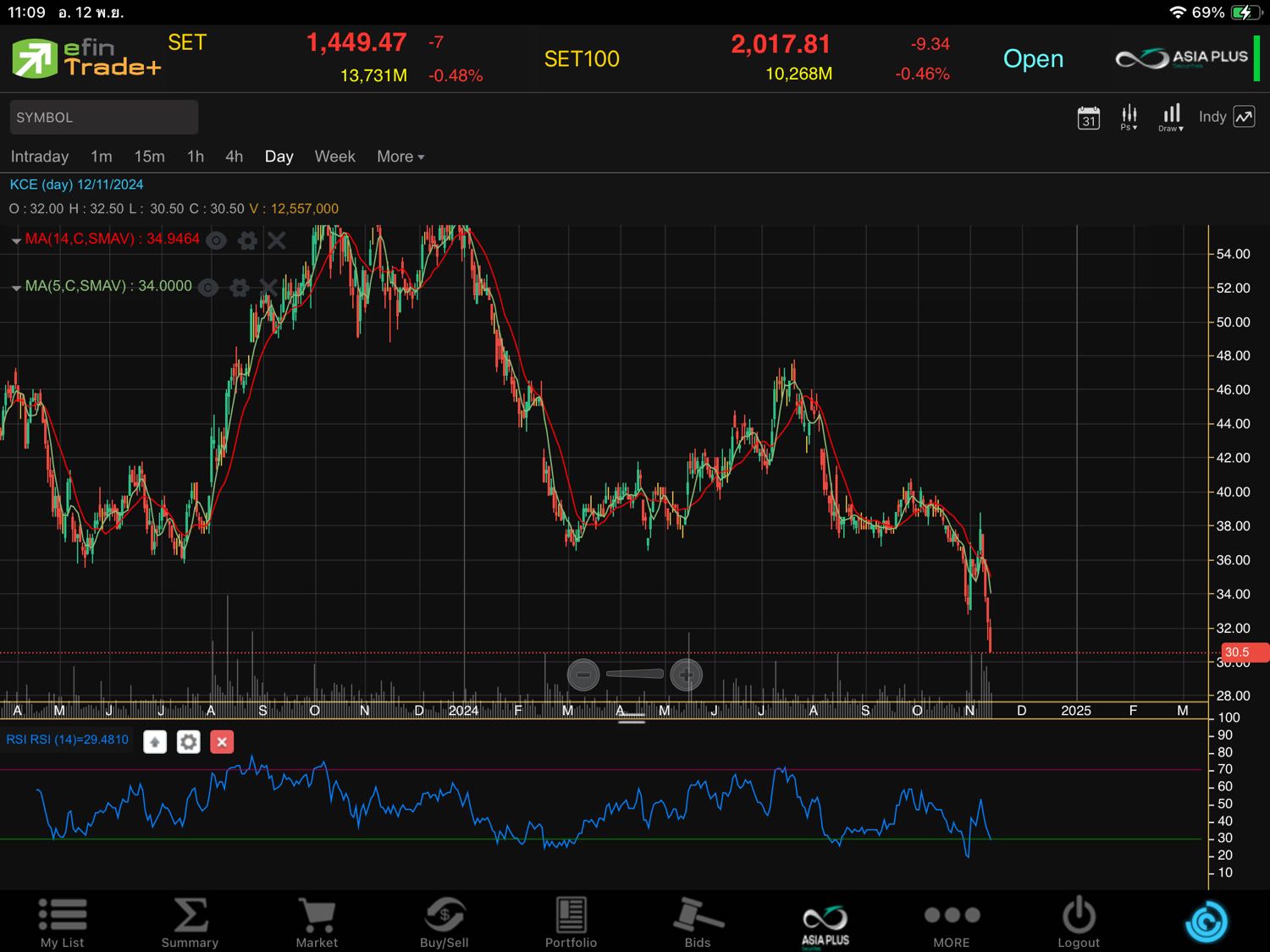Image resolution: width=1270 pixels, height=952 pixels.
Task: Click the zoom slider track between minus and plus
Action: 634,674
